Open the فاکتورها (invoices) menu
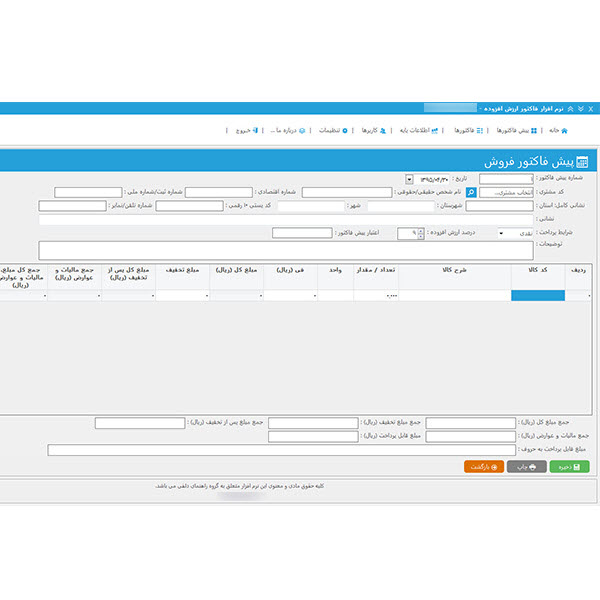Image resolution: width=600 pixels, height=600 pixels. tap(480, 131)
